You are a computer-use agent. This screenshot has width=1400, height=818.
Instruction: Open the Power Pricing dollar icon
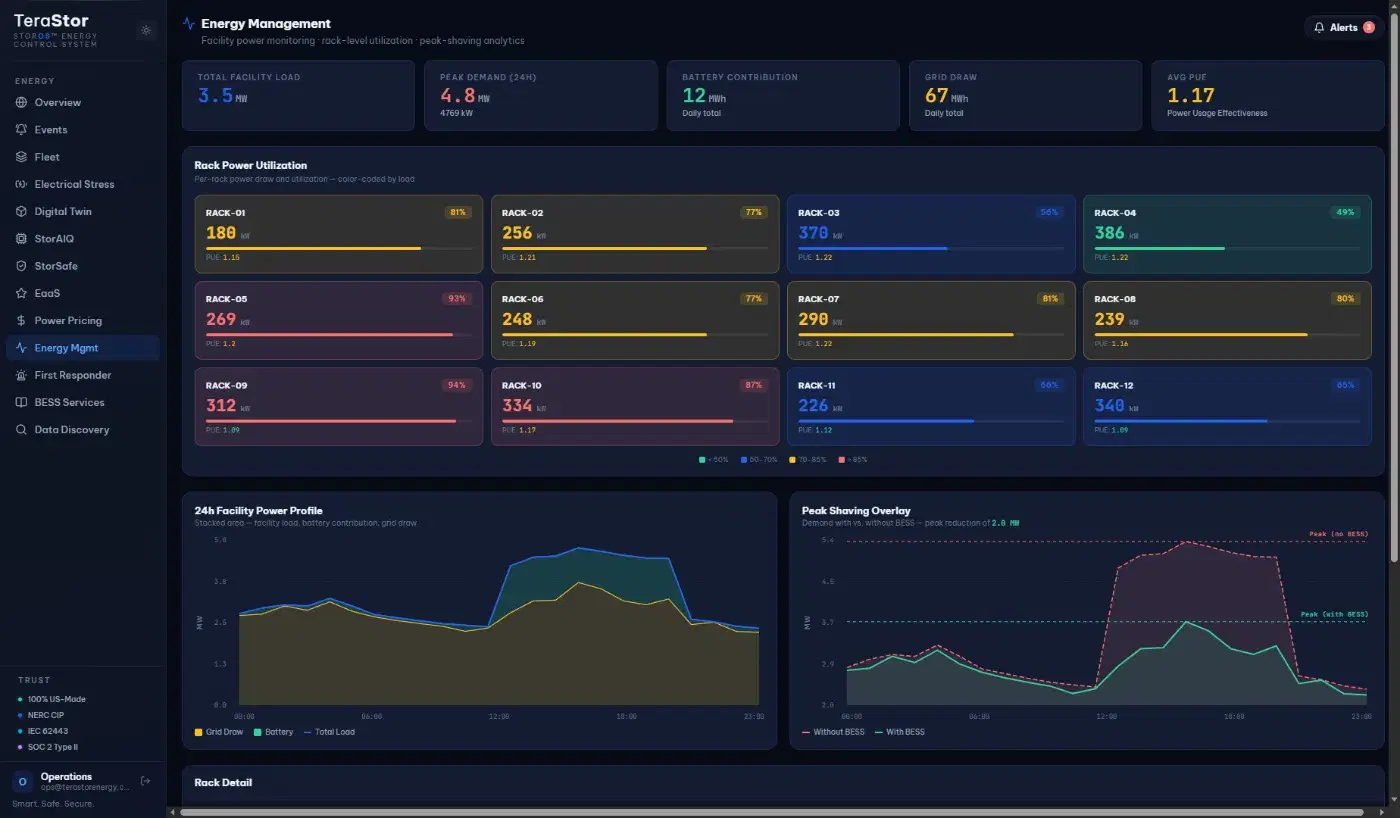point(21,321)
